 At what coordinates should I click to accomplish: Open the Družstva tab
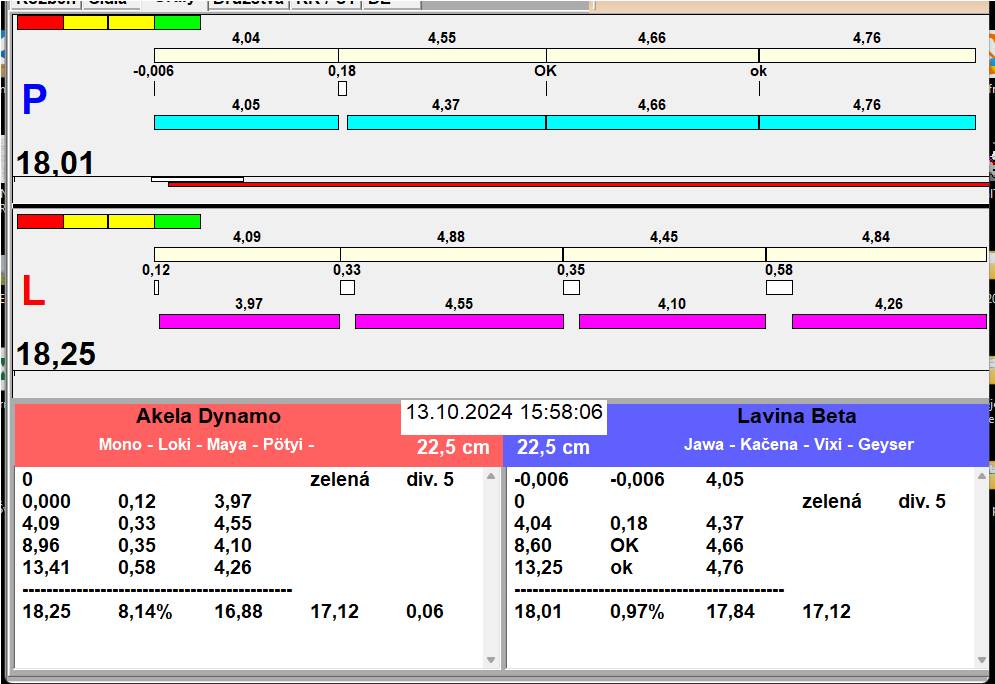click(x=250, y=3)
